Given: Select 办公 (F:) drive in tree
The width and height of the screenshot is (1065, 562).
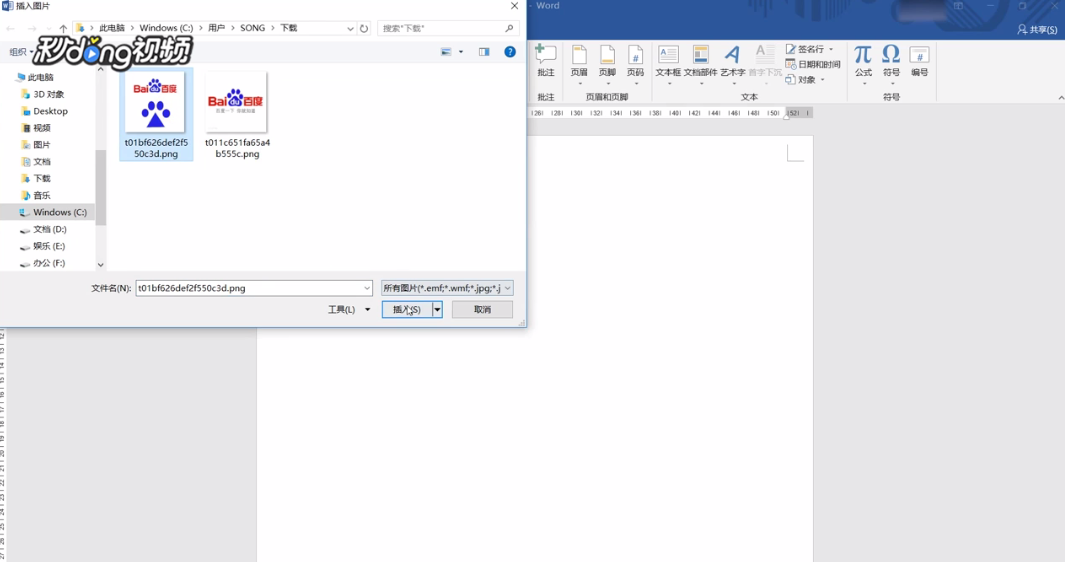Looking at the screenshot, I should (49, 263).
